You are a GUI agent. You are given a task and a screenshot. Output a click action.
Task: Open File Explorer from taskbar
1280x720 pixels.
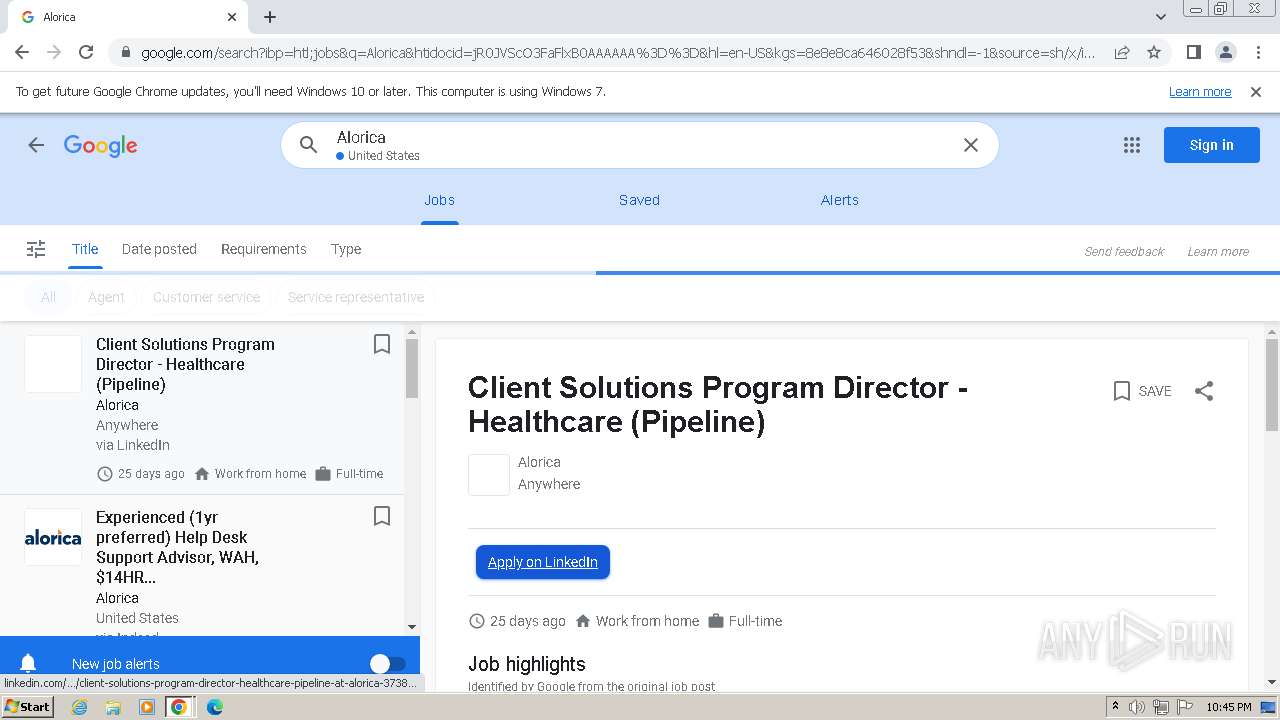click(x=113, y=707)
